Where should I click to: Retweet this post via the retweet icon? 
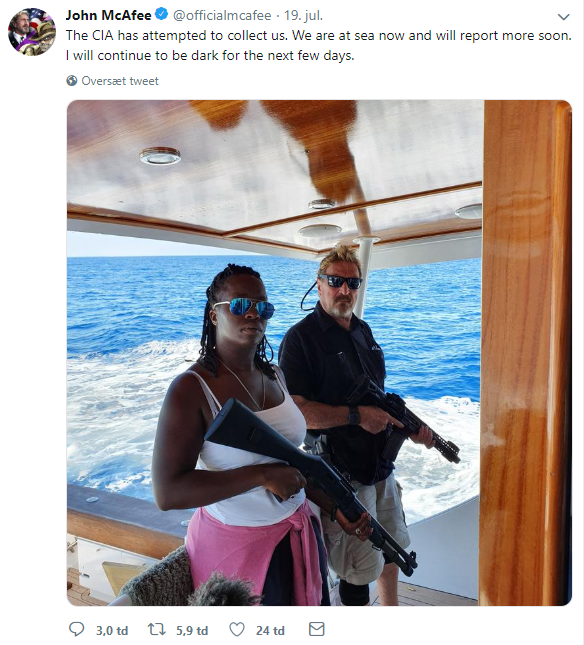pyautogui.click(x=157, y=629)
